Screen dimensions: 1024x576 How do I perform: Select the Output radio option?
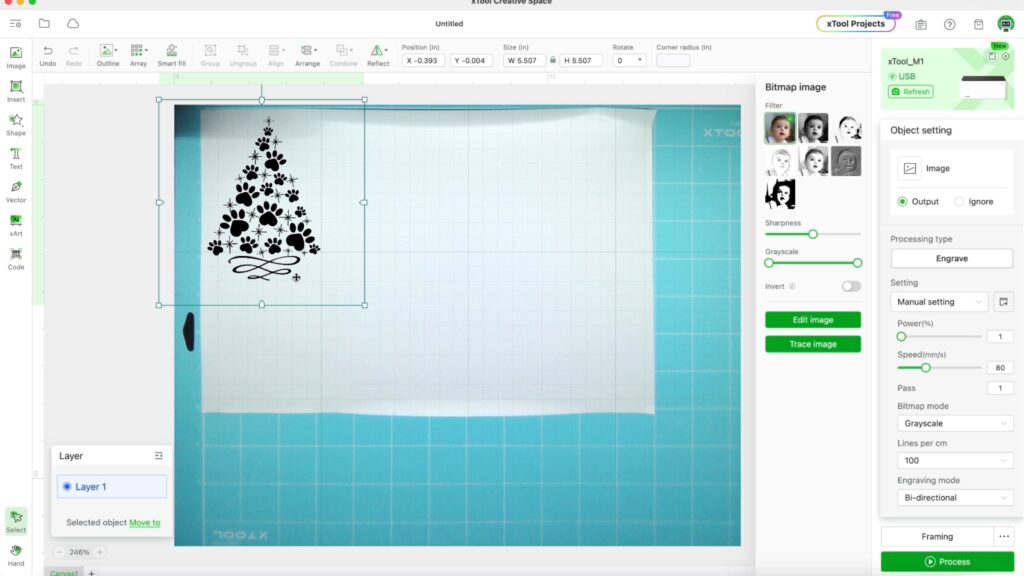coord(903,201)
